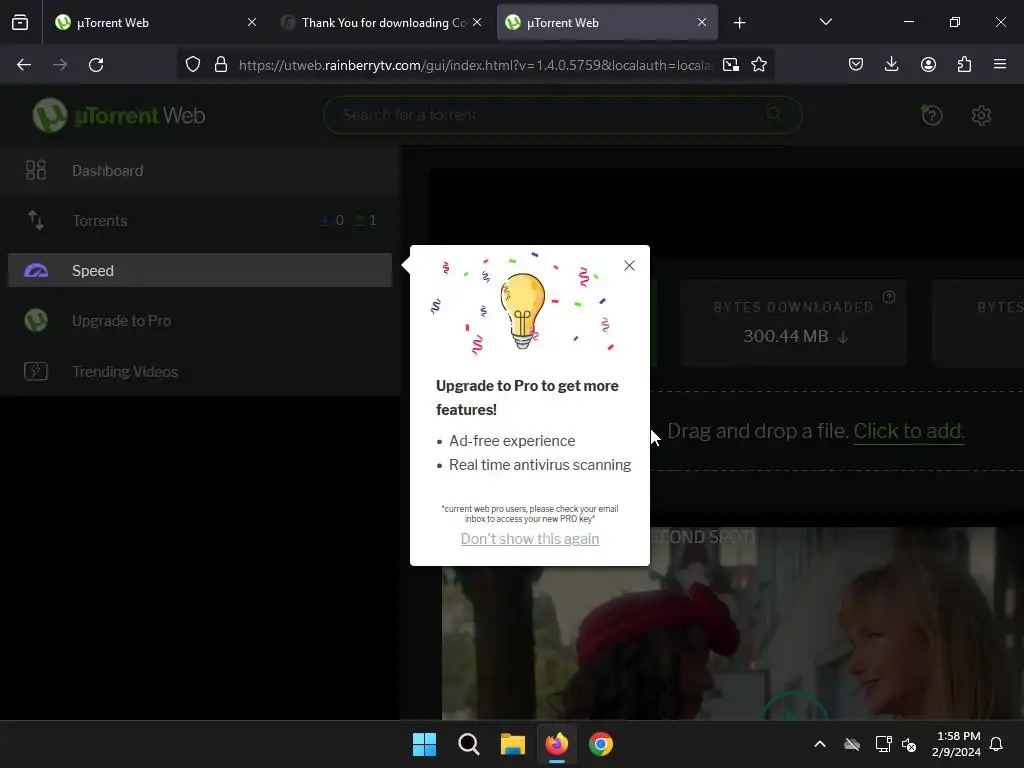Close the Thank You for downloading tab
Image resolution: width=1024 pixels, height=768 pixels.
477,22
